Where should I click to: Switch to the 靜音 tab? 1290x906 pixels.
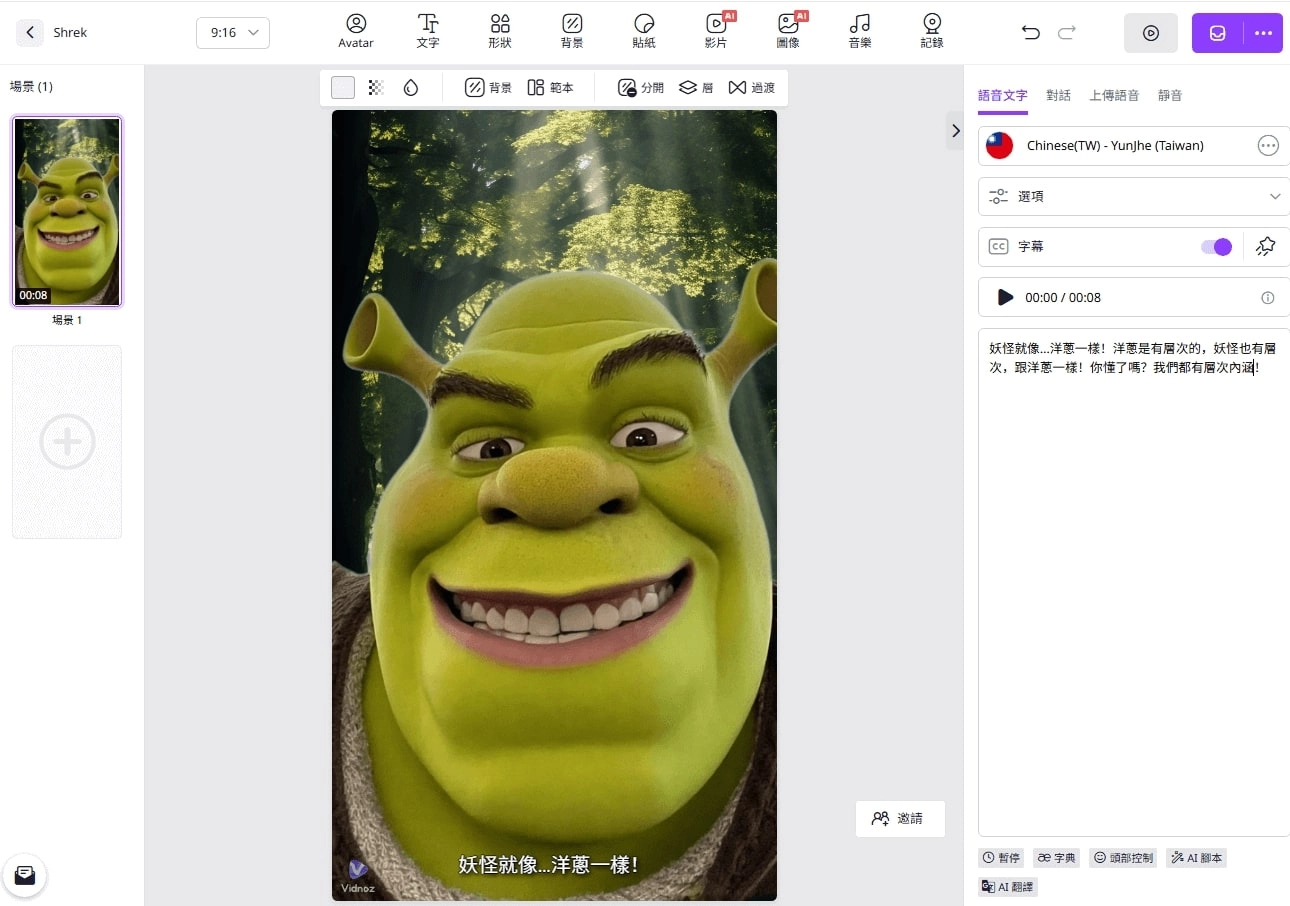1170,95
